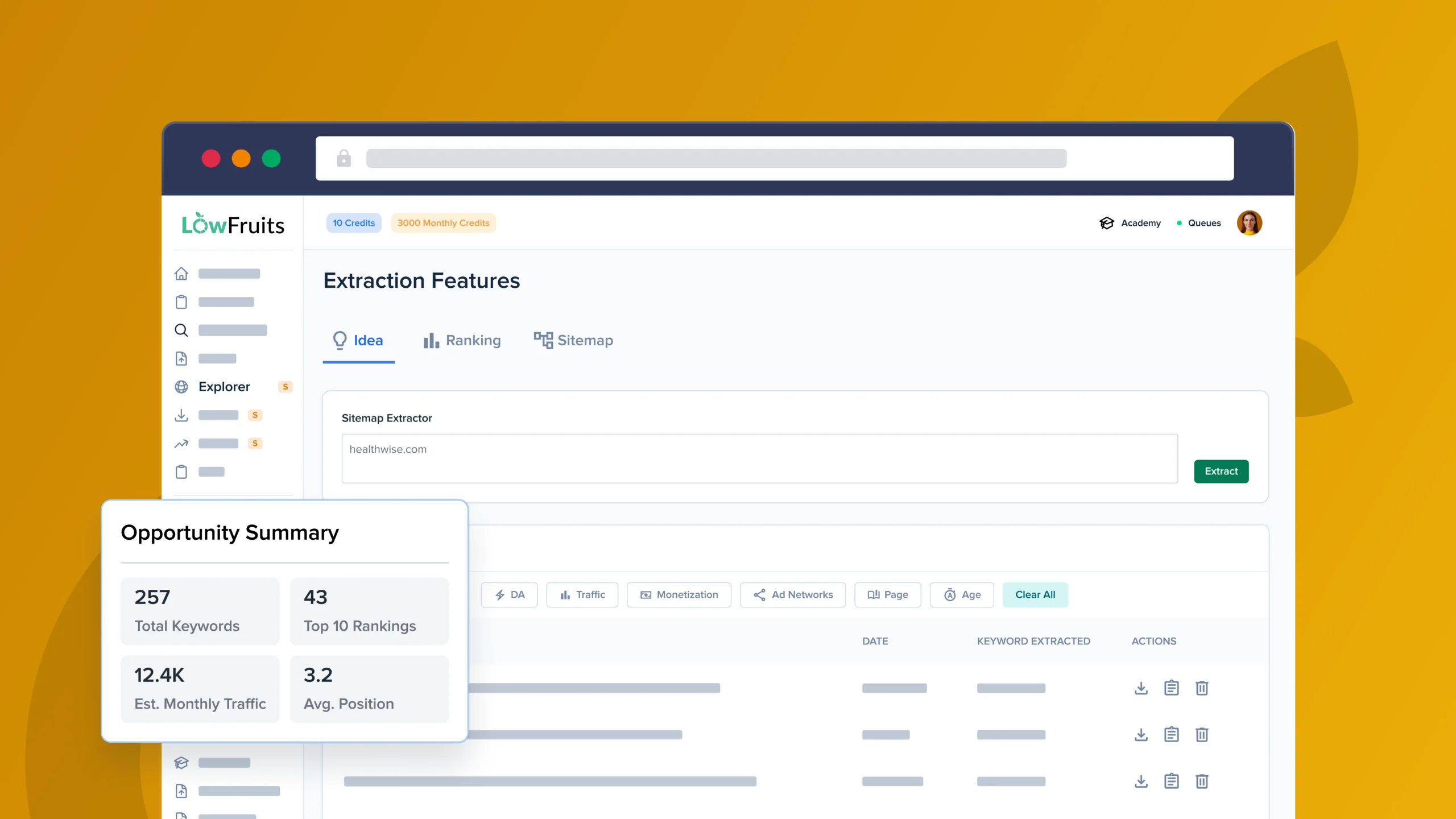Toggle the DA filter
Viewport: 1456px width, 819px height.
(509, 594)
